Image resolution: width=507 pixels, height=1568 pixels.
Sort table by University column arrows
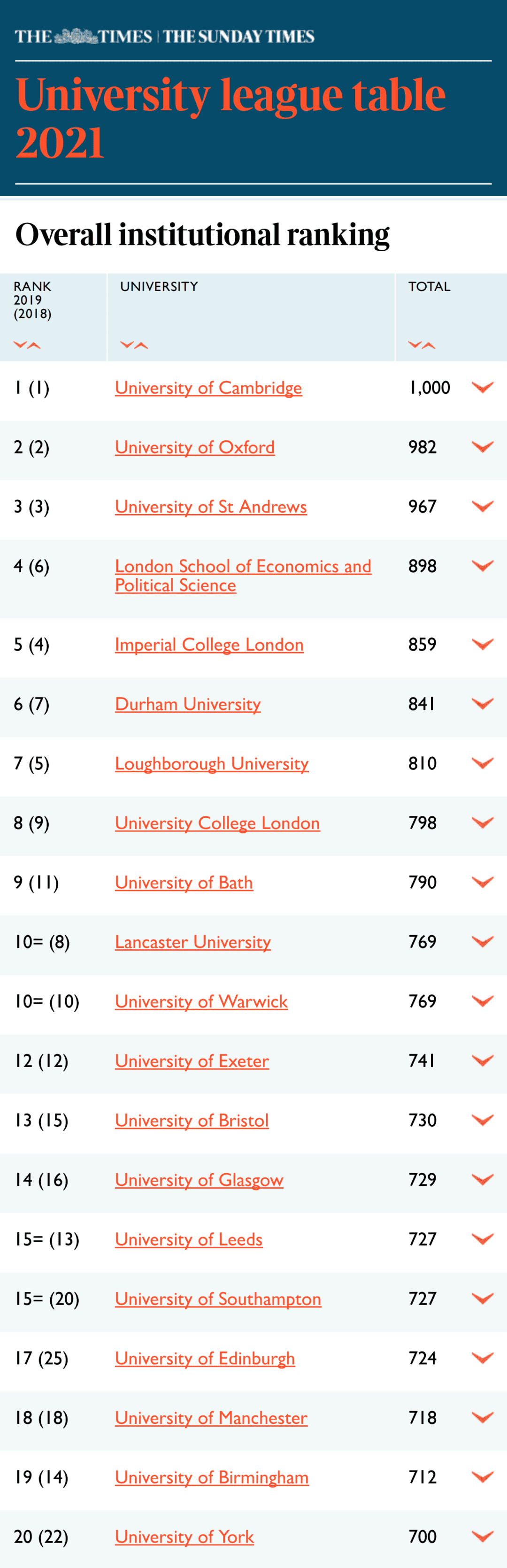point(134,345)
